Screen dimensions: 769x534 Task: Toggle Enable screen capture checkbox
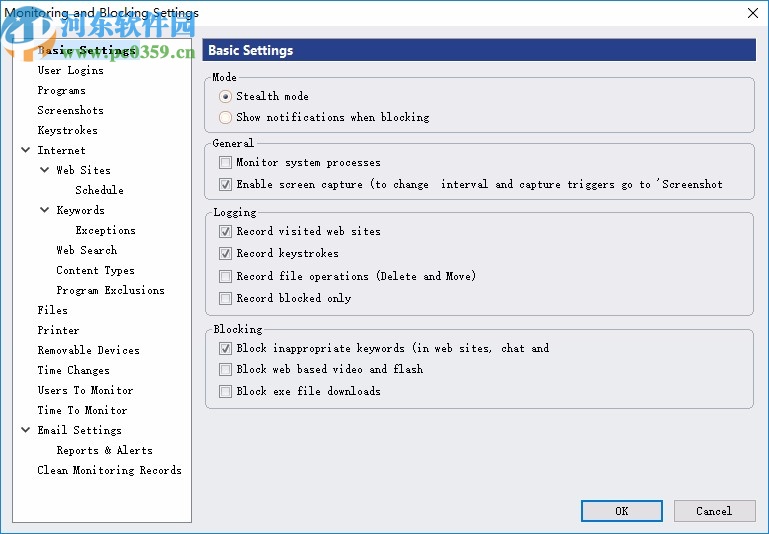click(x=225, y=184)
